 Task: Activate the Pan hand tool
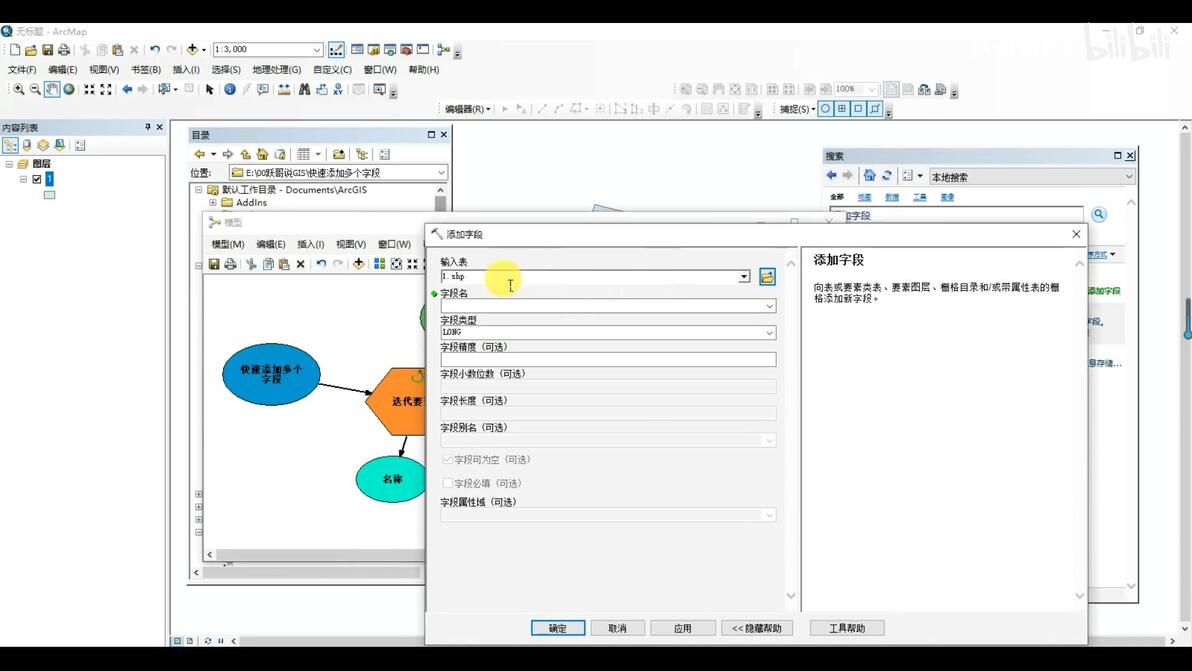click(x=52, y=89)
